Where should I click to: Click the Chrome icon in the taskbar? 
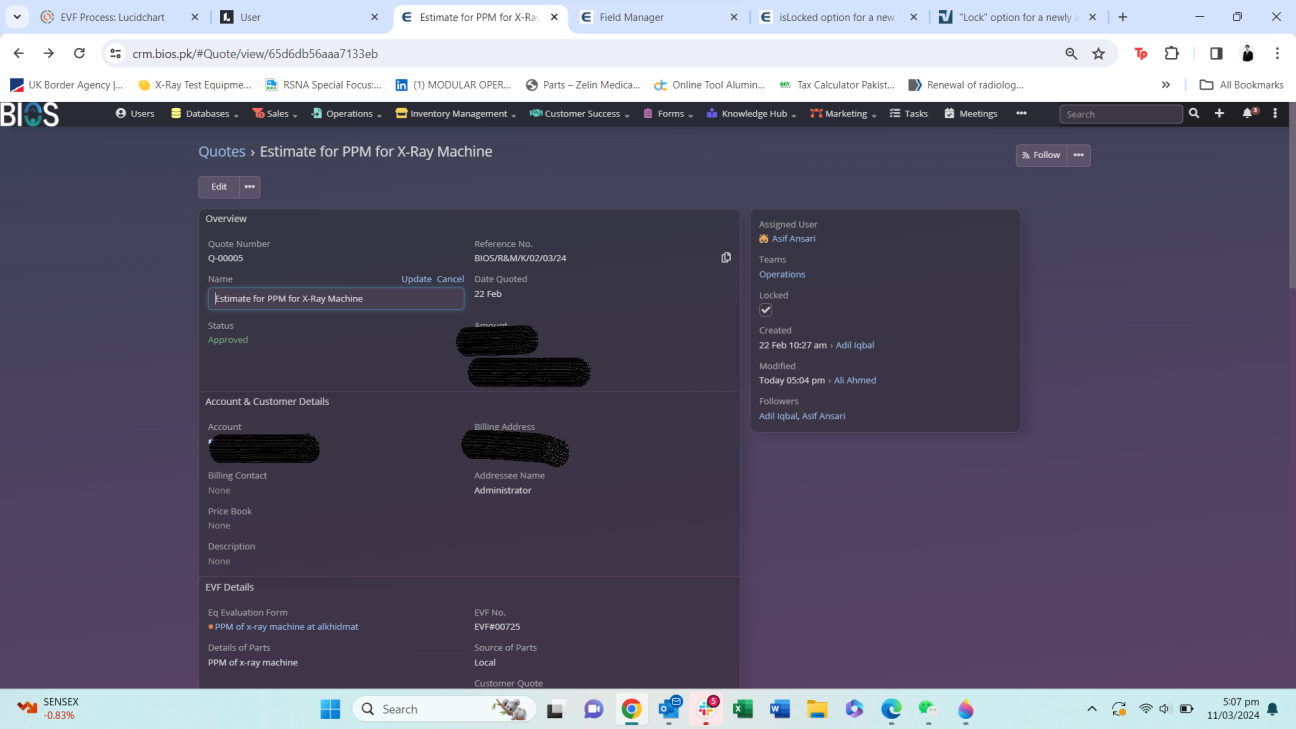point(631,709)
